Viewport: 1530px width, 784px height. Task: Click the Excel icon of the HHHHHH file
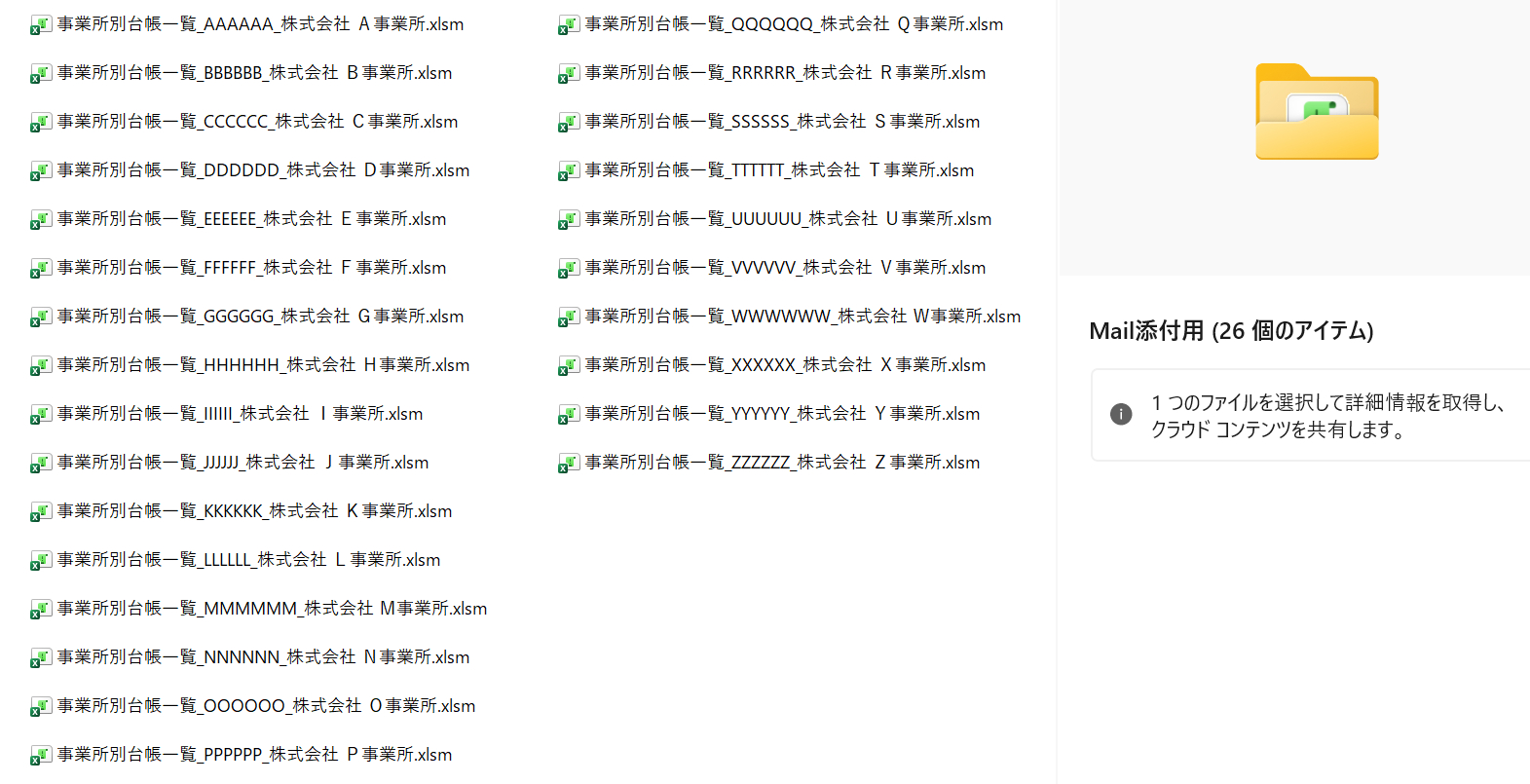point(41,365)
